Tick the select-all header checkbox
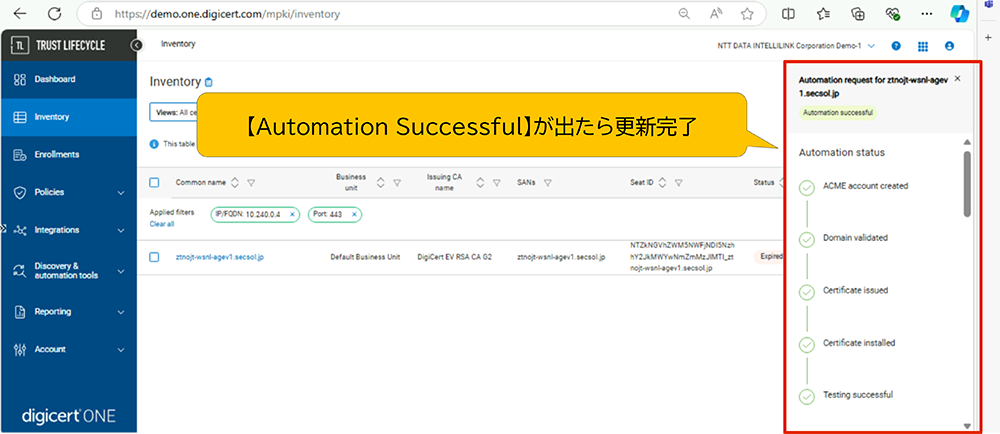 (x=154, y=182)
